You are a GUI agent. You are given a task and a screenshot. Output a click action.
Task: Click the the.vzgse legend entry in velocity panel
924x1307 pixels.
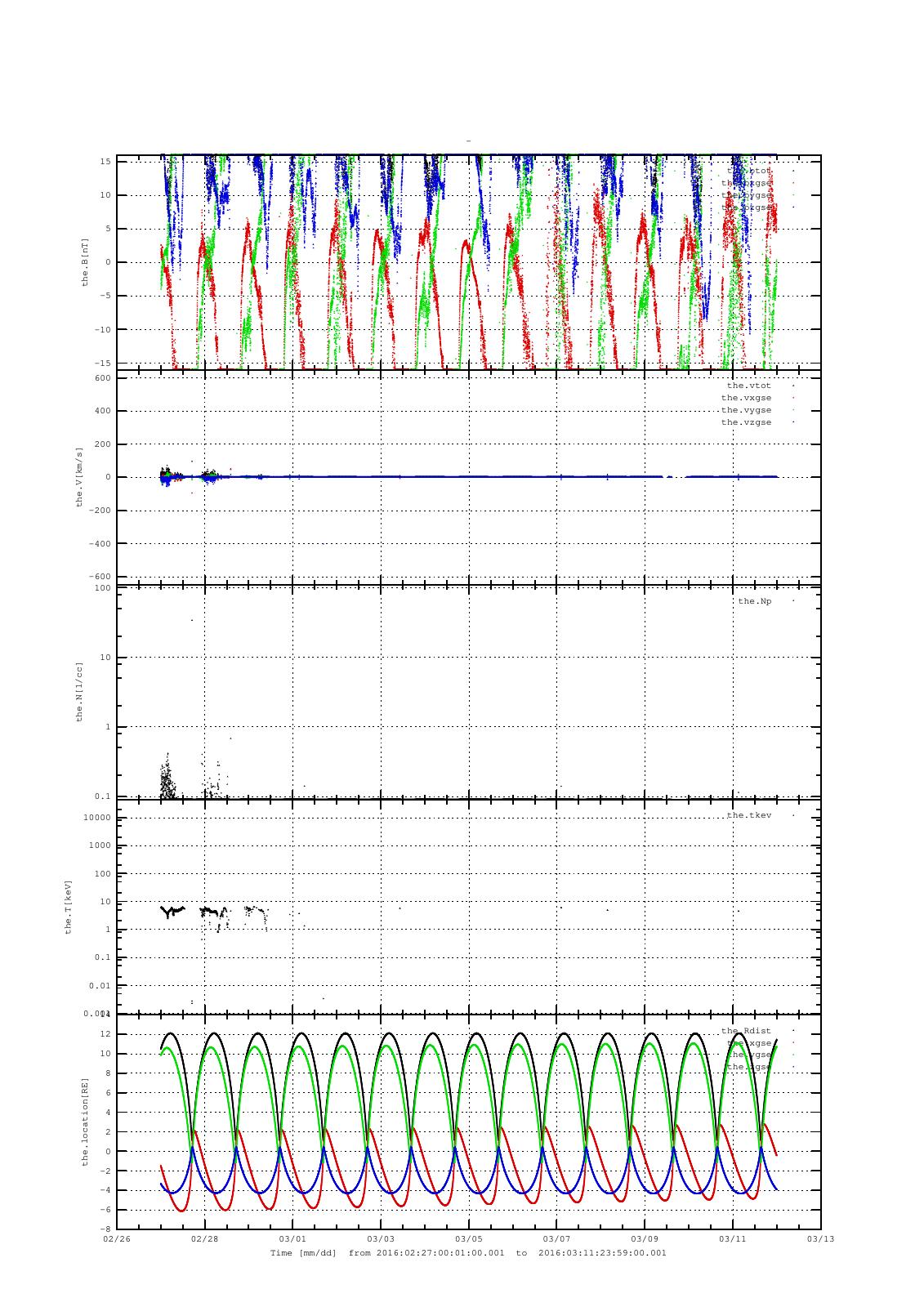tap(746, 422)
